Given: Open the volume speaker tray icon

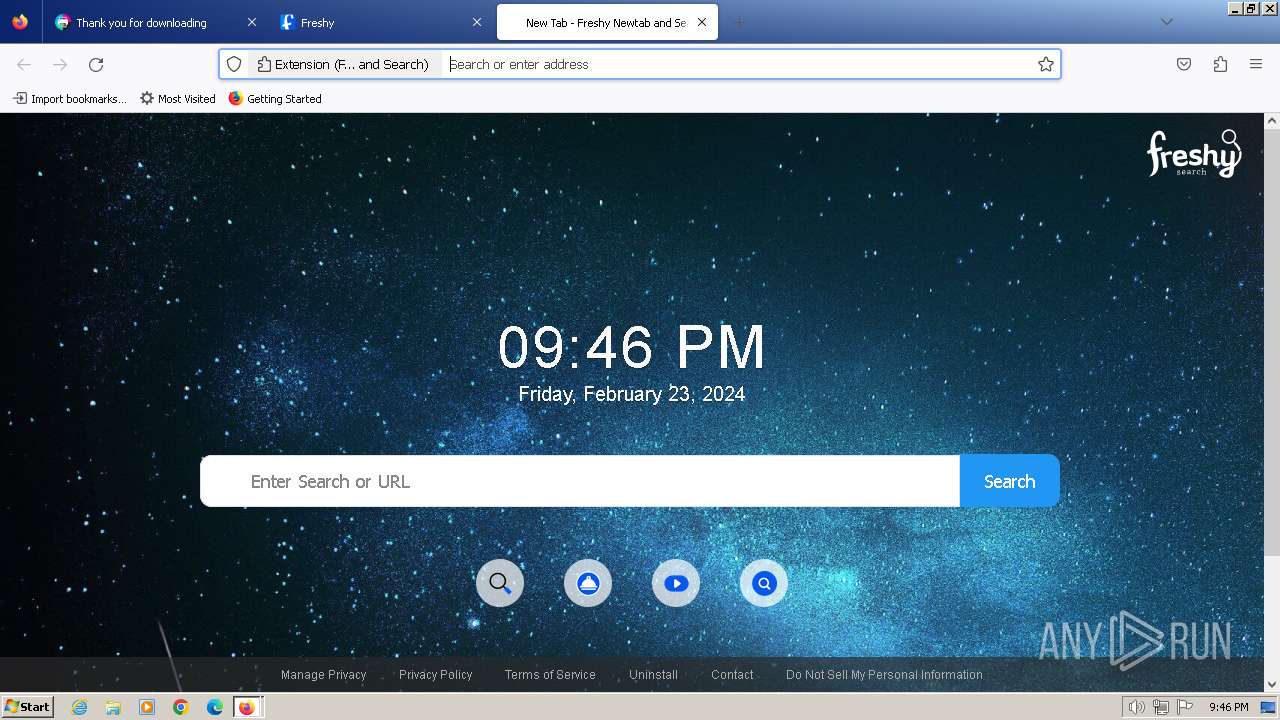Looking at the screenshot, I should (x=1137, y=707).
